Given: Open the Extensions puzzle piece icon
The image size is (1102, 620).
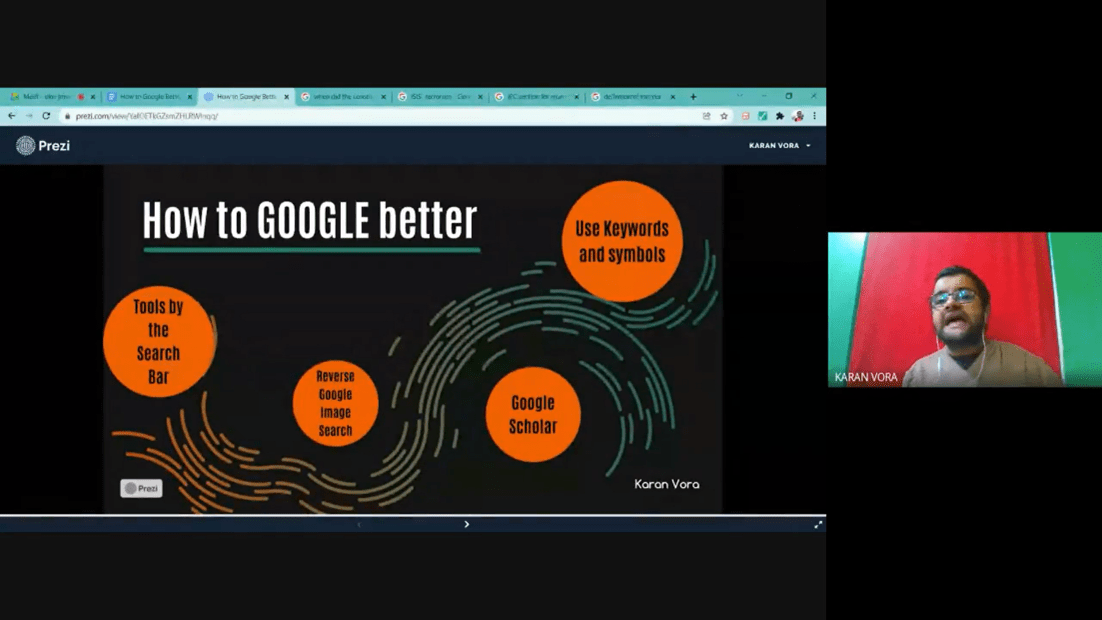Looking at the screenshot, I should click(780, 115).
